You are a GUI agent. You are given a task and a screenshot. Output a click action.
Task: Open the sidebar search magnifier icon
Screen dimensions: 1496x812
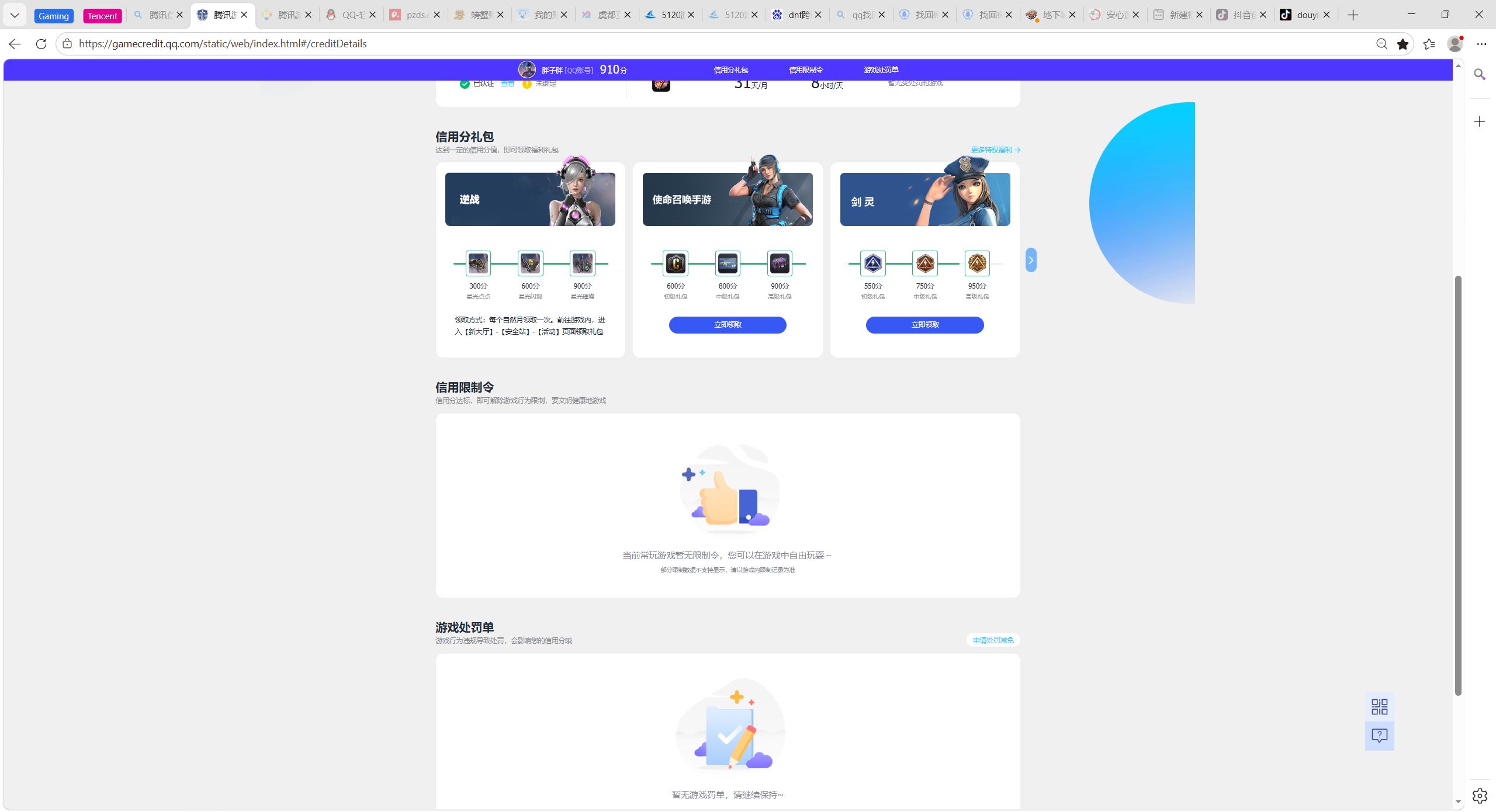pyautogui.click(x=1479, y=74)
